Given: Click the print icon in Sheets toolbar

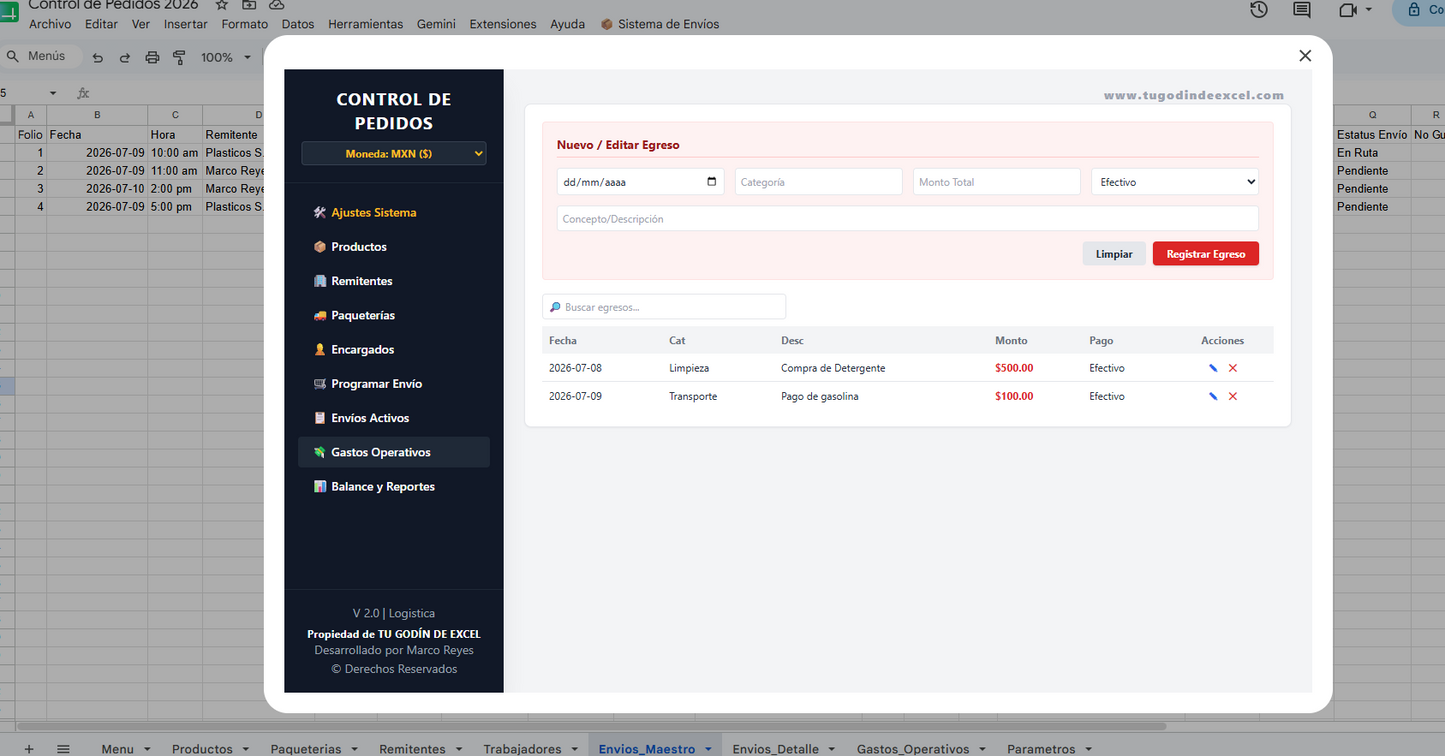Looking at the screenshot, I should [152, 57].
